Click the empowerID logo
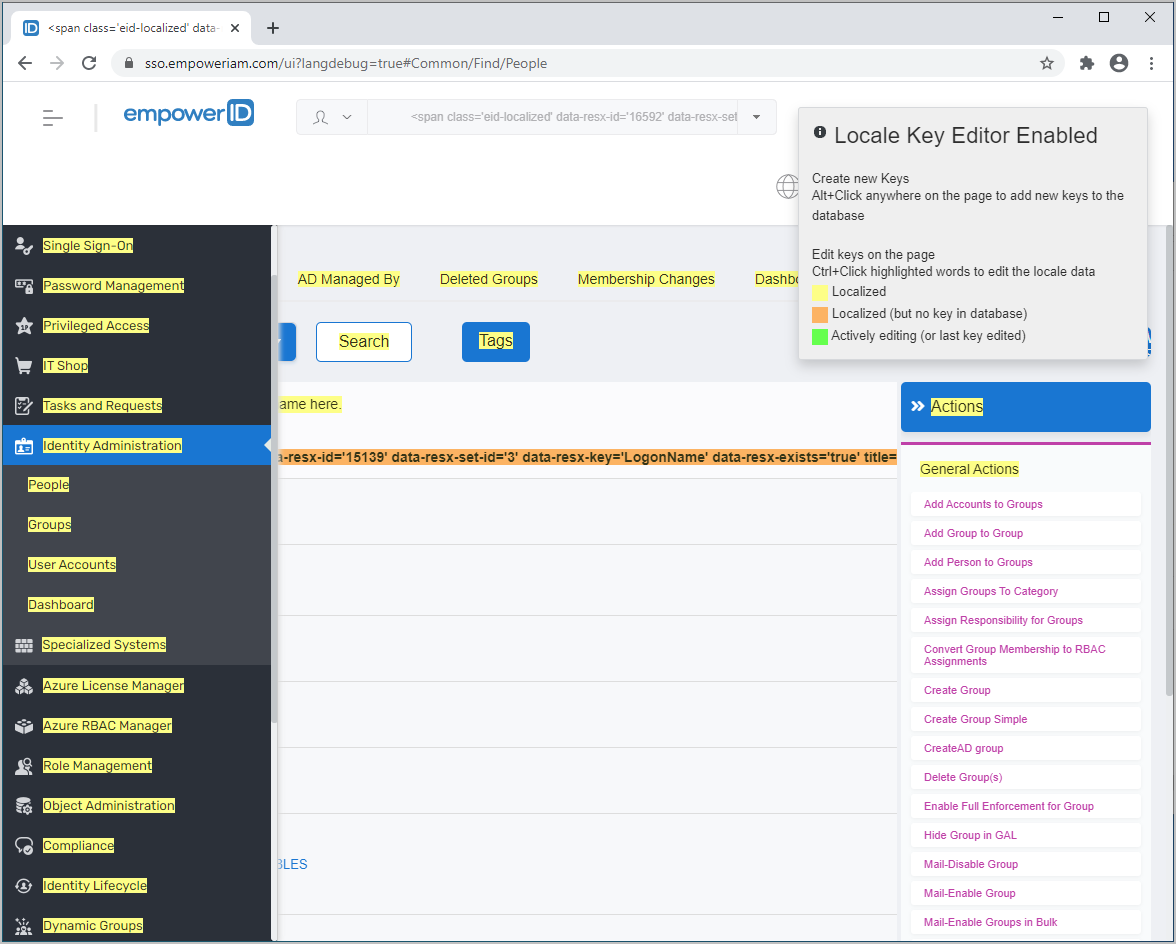Viewport: 1176px width, 944px height. (x=188, y=113)
